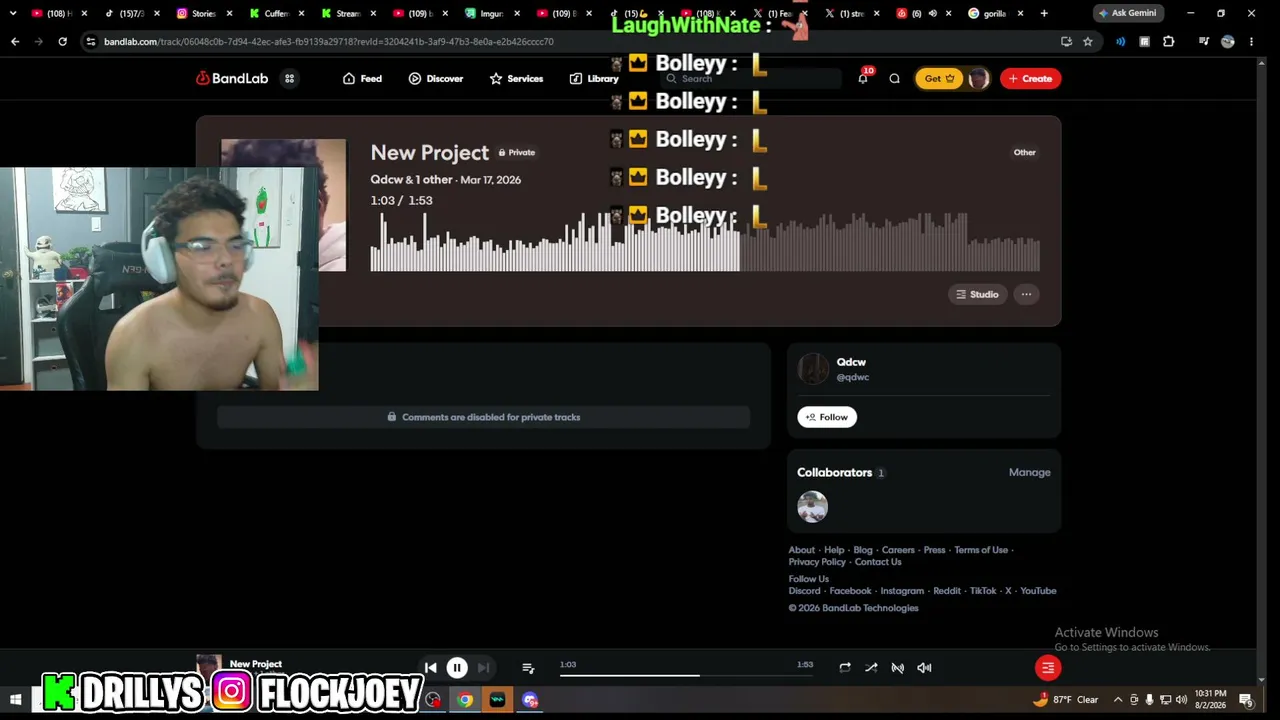The width and height of the screenshot is (1280, 720).
Task: Open the collaborator's avatar
Action: [812, 507]
